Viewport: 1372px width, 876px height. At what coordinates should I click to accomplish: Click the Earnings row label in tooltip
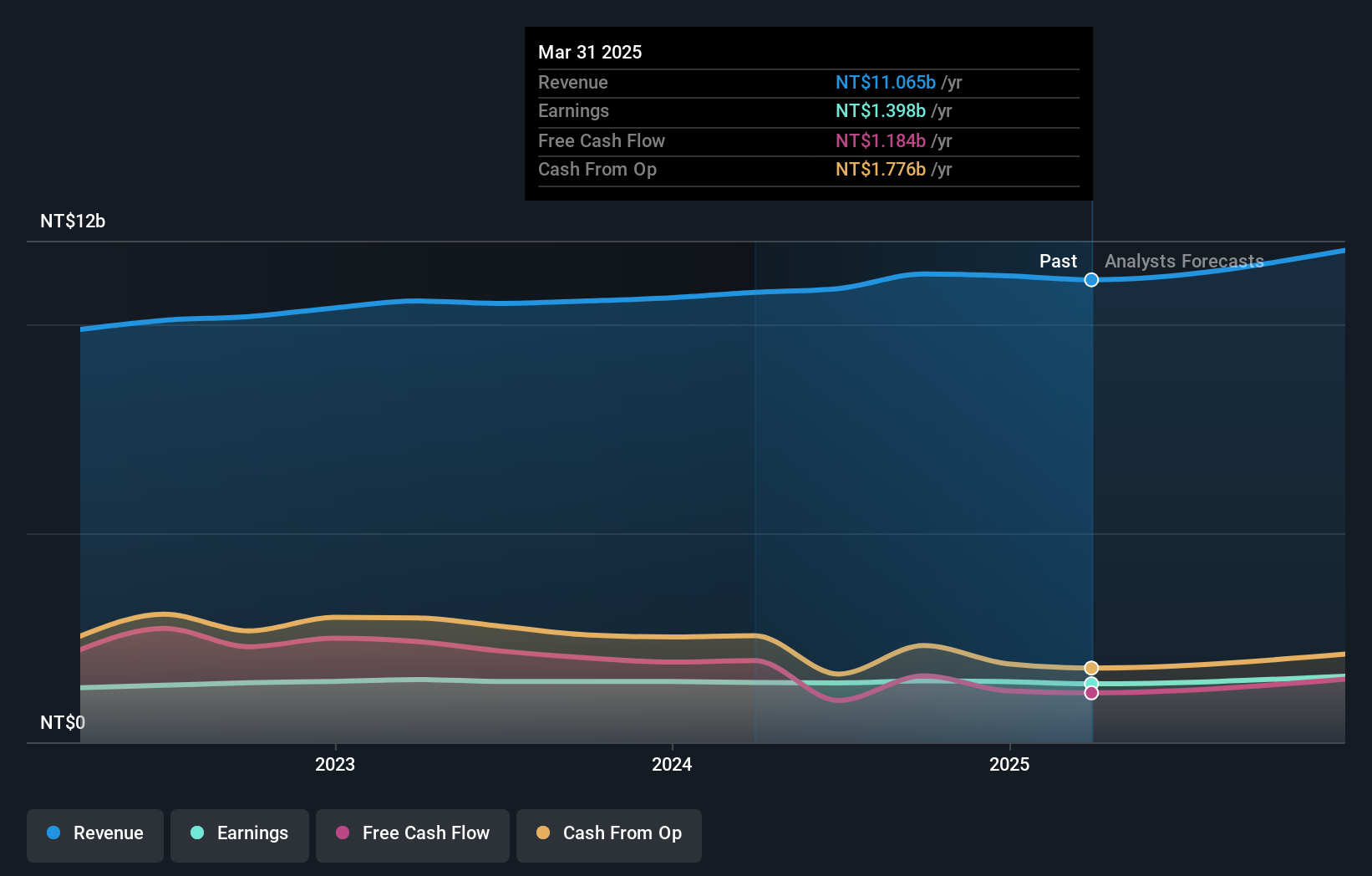pyautogui.click(x=573, y=110)
